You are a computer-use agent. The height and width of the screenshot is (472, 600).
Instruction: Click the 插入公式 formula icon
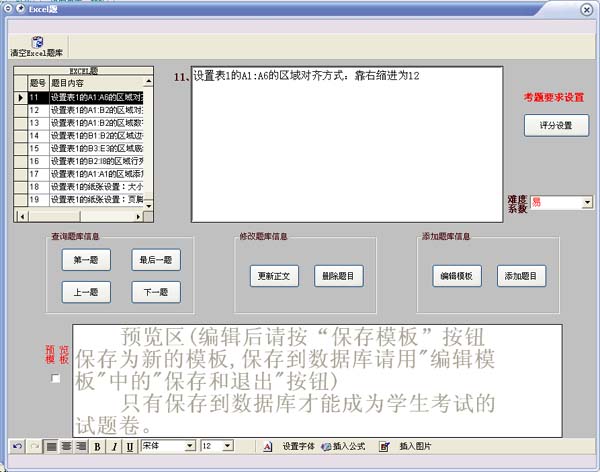coord(326,446)
